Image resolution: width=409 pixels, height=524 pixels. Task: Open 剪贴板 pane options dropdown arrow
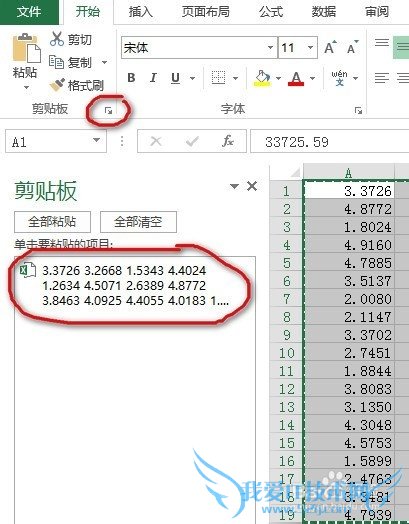click(234, 186)
